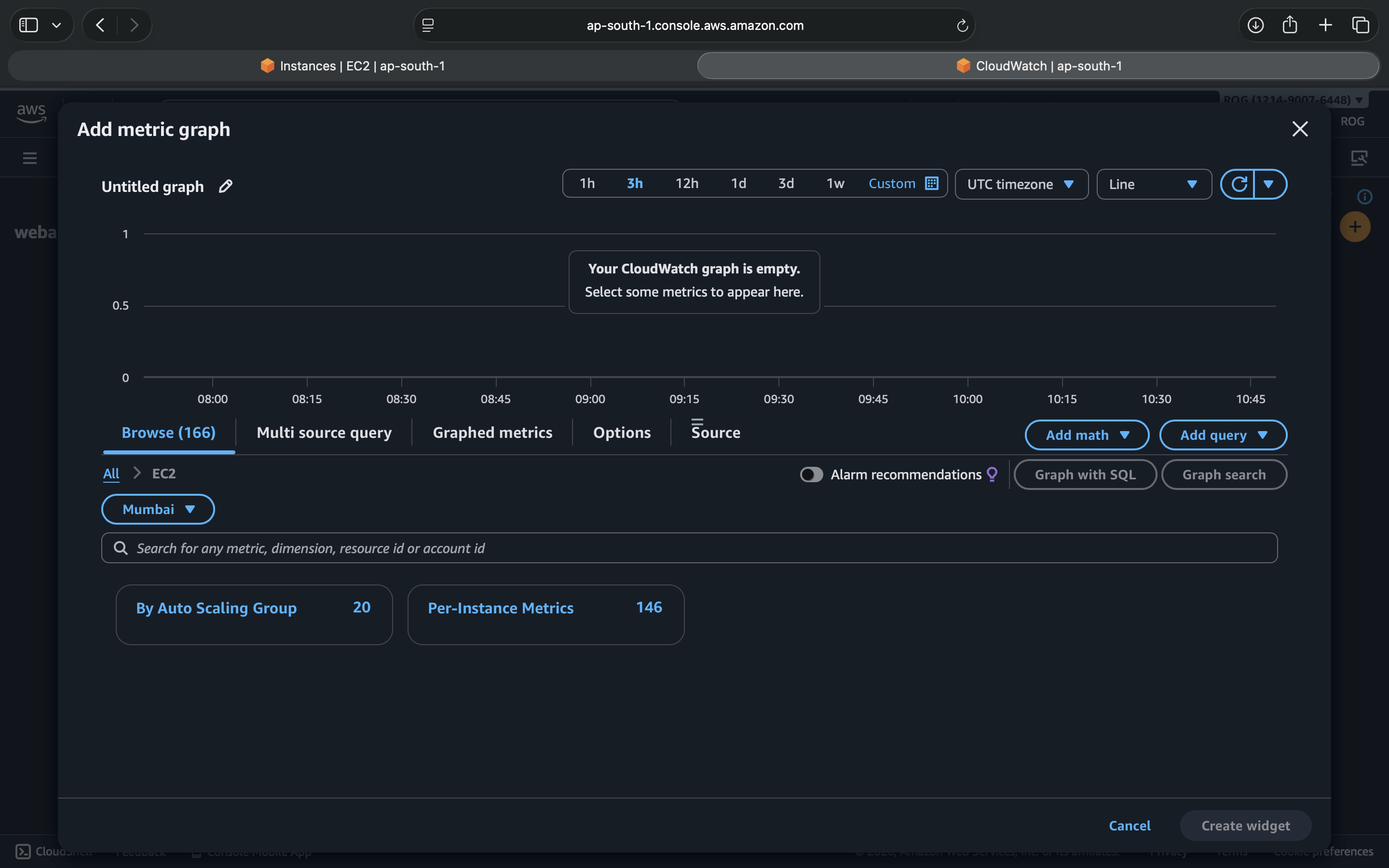Viewport: 1389px width, 868px height.
Task: Select the 1h time range option
Action: tap(586, 184)
